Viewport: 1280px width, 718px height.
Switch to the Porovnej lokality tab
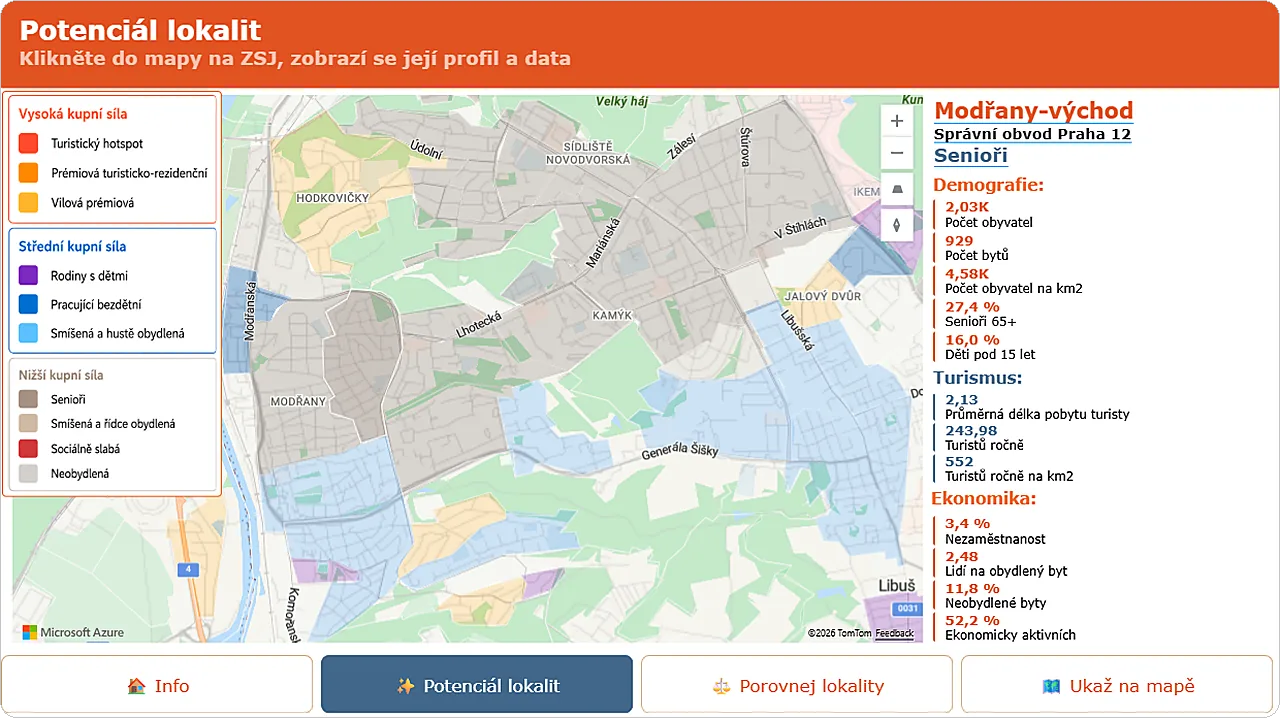pos(797,685)
